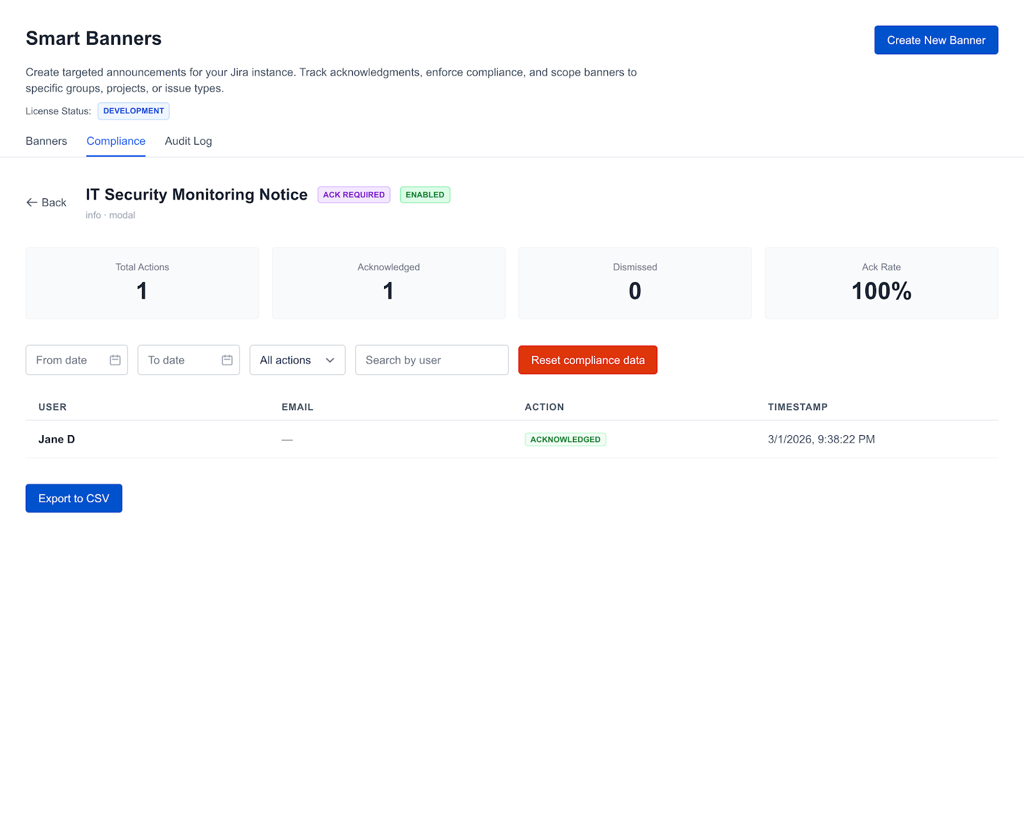The width and height of the screenshot is (1024, 819).
Task: Export compliance records to CSV
Action: click(x=74, y=498)
